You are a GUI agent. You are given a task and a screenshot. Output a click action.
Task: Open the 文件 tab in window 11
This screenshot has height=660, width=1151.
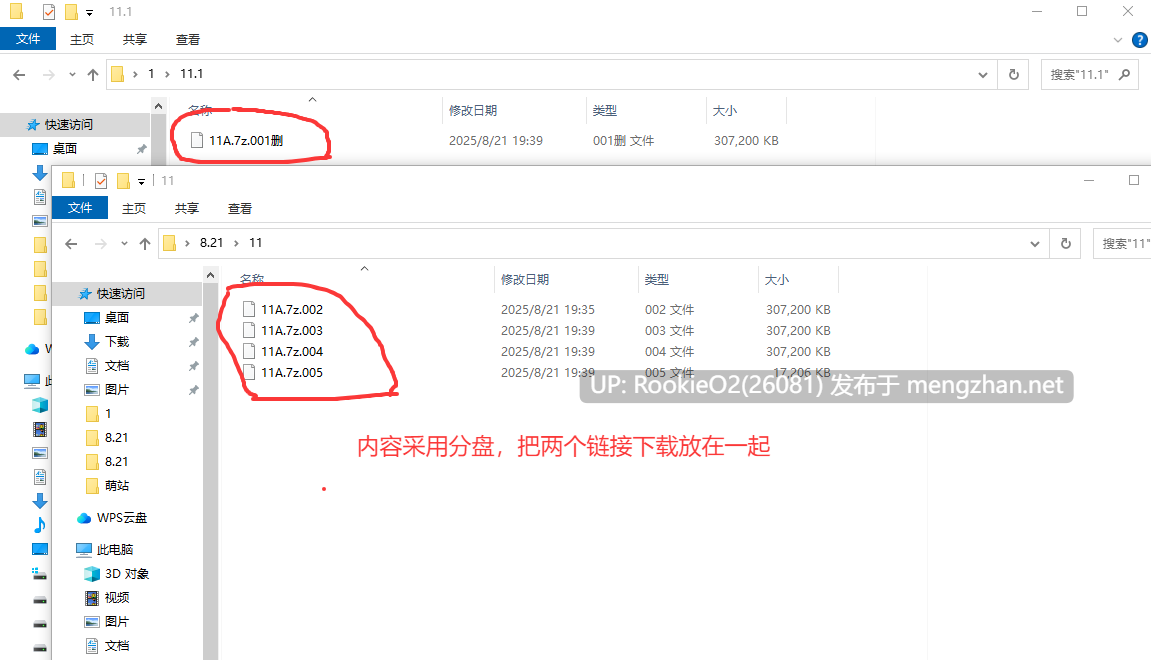click(x=80, y=208)
